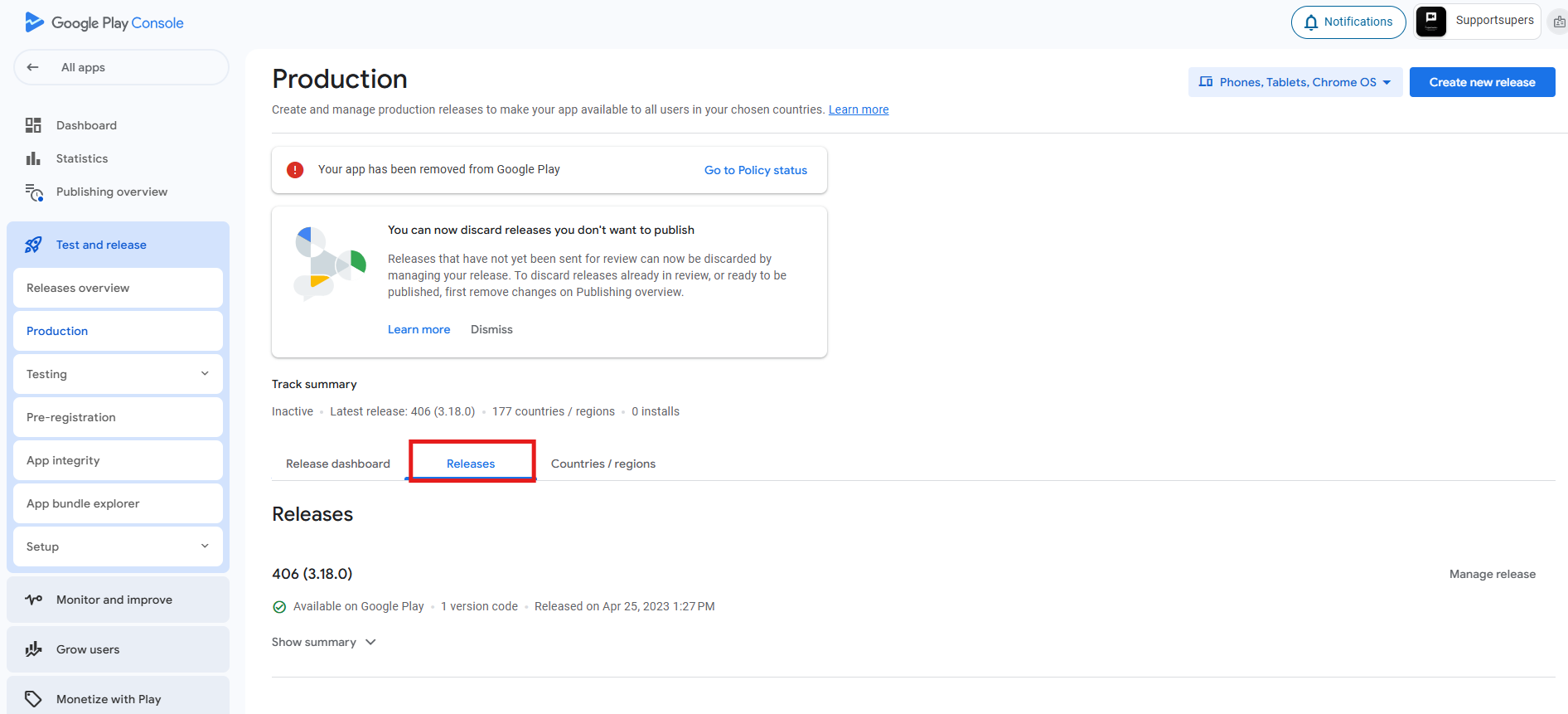
Task: Click the Grow users chart icon
Action: [x=33, y=649]
